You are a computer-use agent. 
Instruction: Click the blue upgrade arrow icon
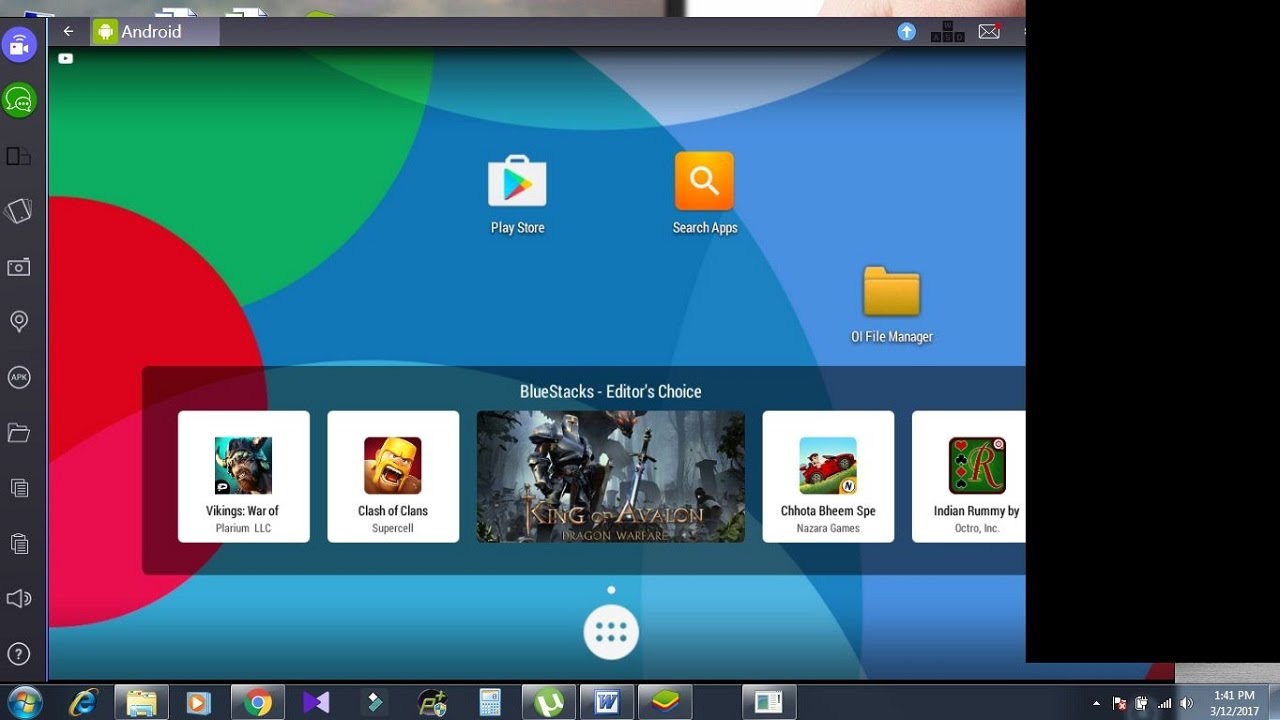click(x=907, y=31)
